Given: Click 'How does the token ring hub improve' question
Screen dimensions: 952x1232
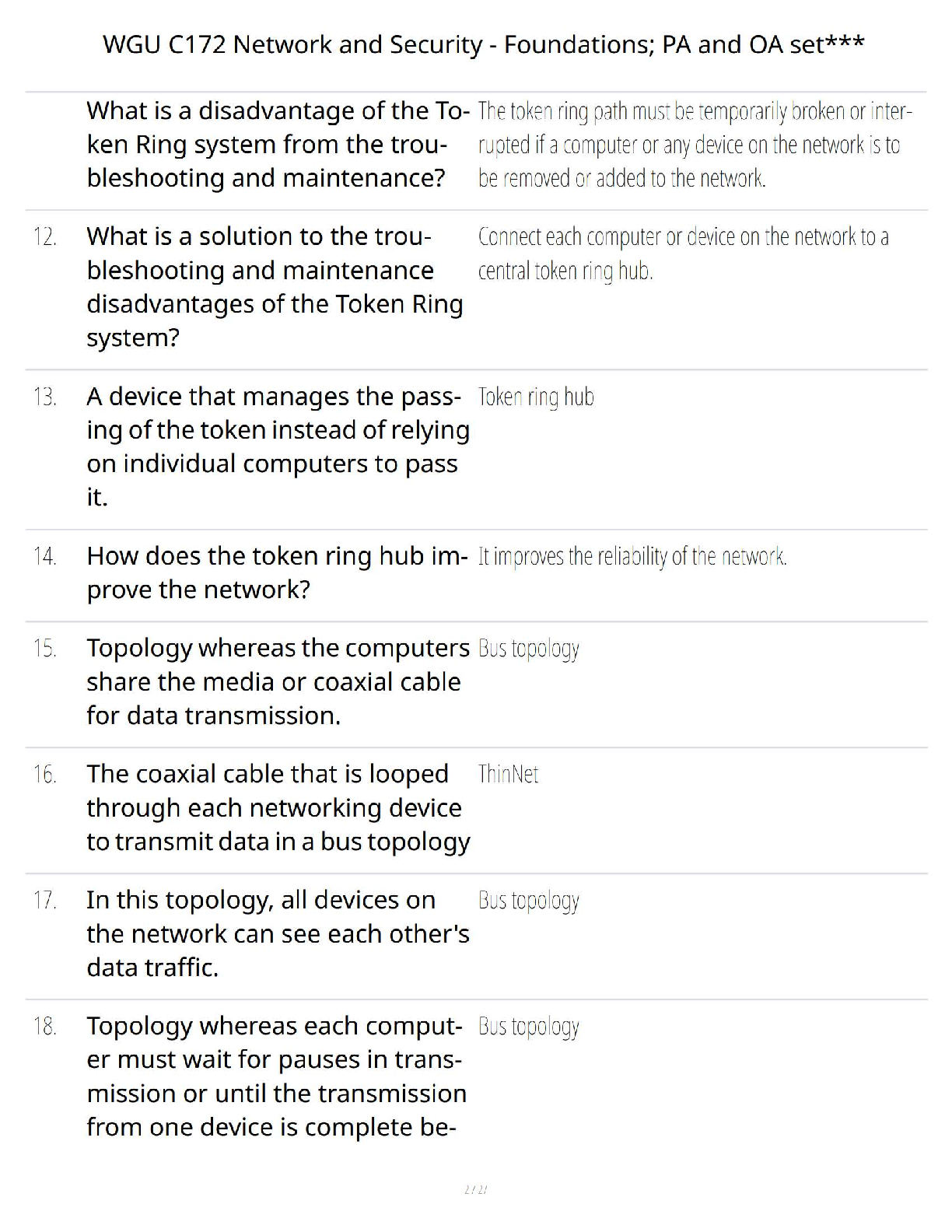Looking at the screenshot, I should coord(277,572).
